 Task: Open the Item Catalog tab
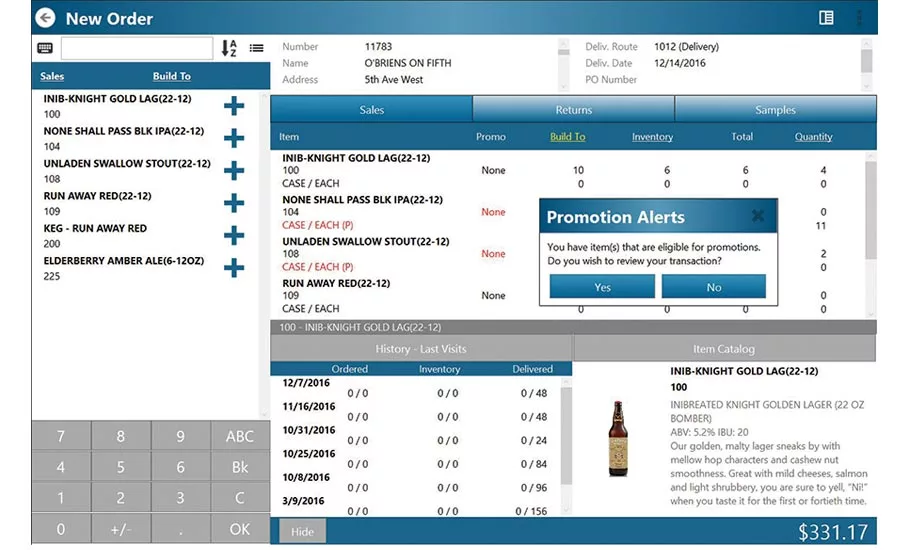(724, 348)
